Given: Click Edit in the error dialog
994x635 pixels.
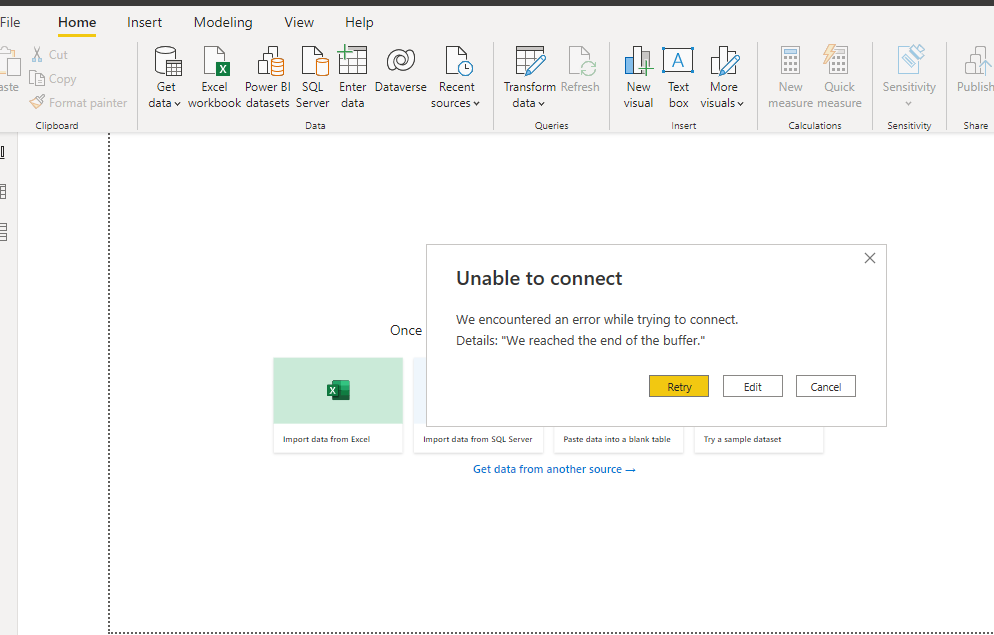Looking at the screenshot, I should click(x=753, y=387).
